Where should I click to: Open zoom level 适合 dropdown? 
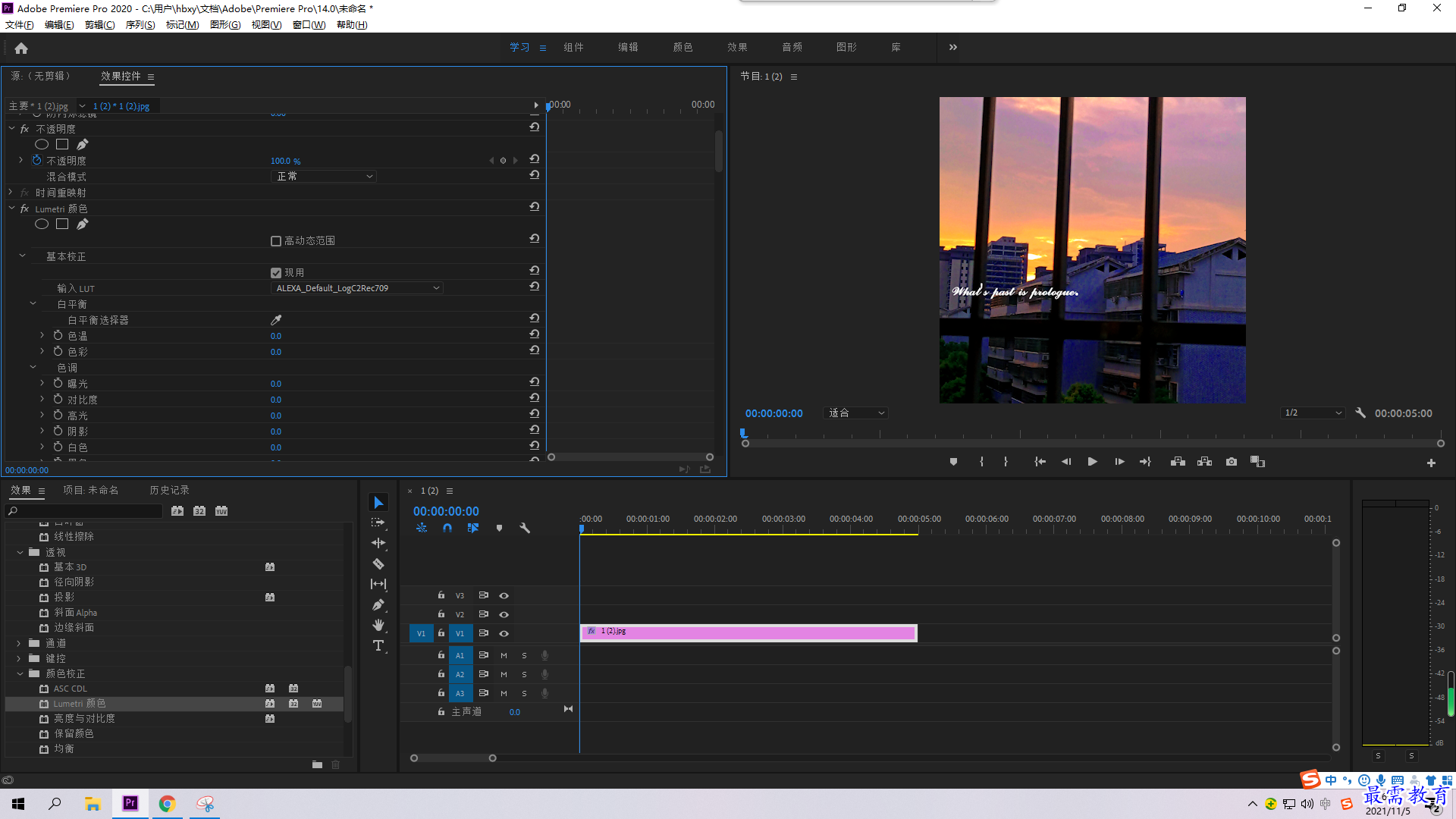(855, 413)
